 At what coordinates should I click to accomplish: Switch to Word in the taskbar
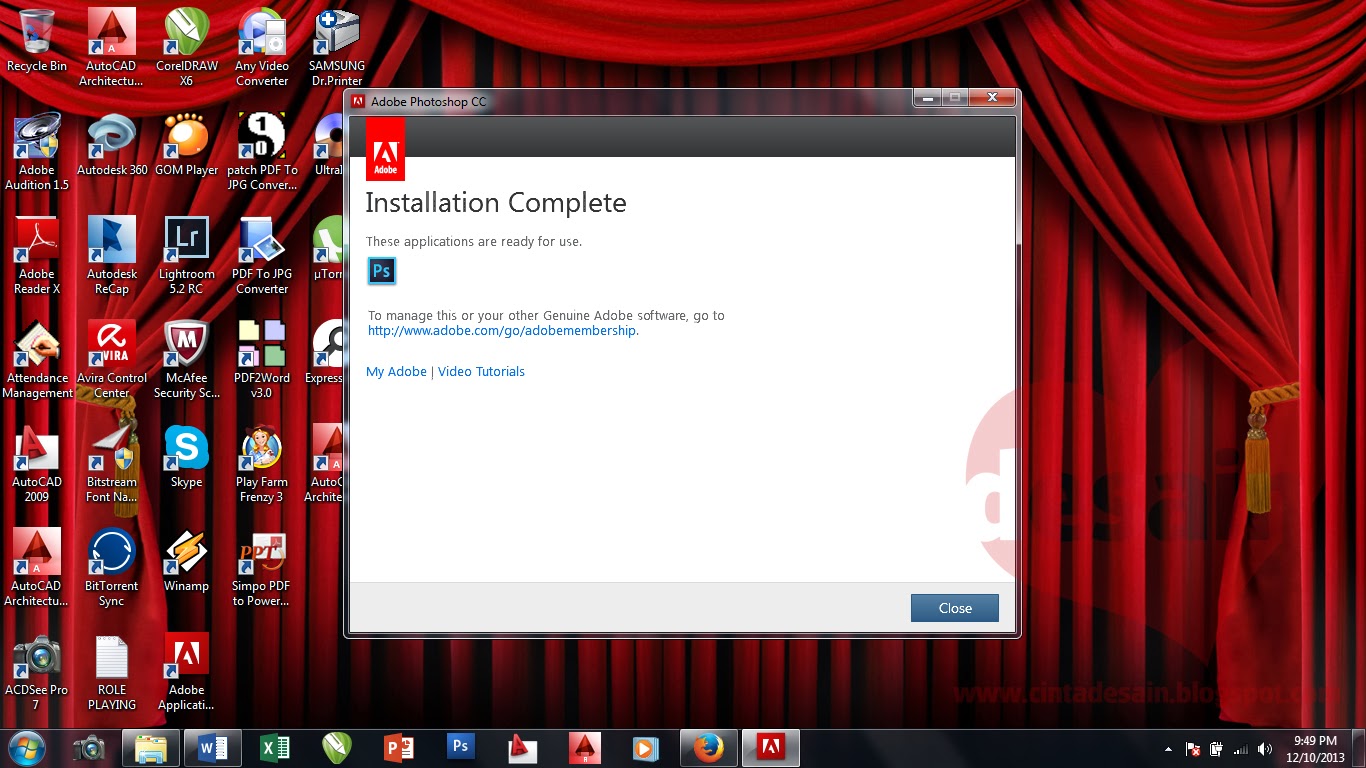point(213,748)
